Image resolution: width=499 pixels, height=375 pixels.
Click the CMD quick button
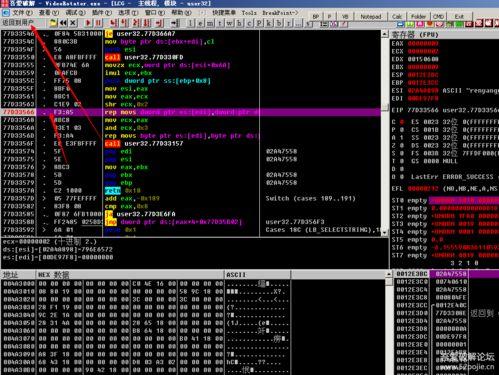[438, 16]
